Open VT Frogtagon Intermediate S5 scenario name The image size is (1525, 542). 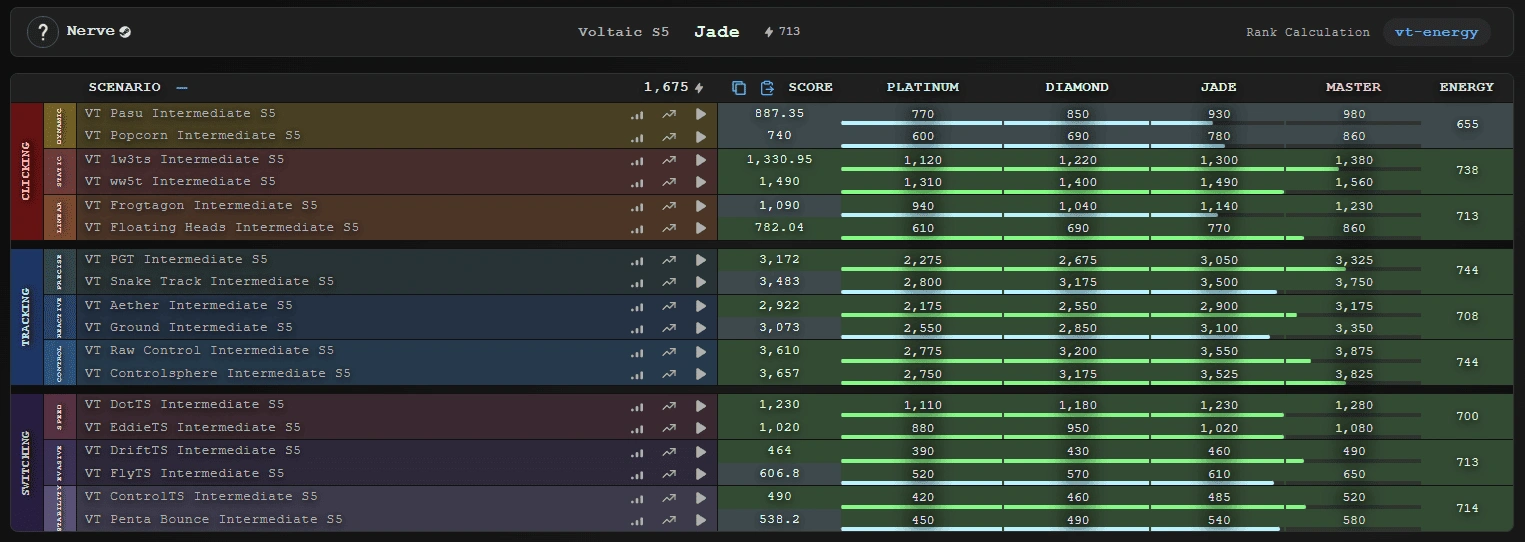[x=200, y=205]
